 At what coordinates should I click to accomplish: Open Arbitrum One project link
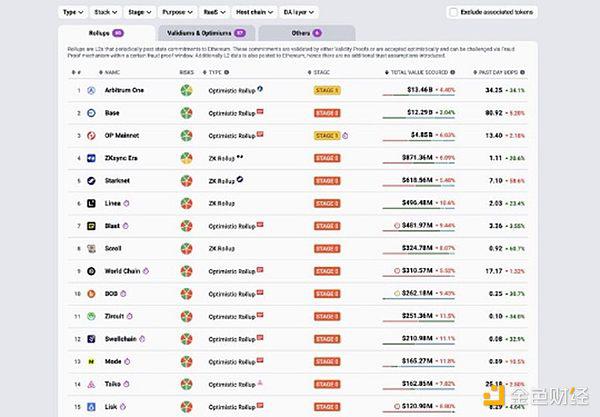click(x=124, y=90)
